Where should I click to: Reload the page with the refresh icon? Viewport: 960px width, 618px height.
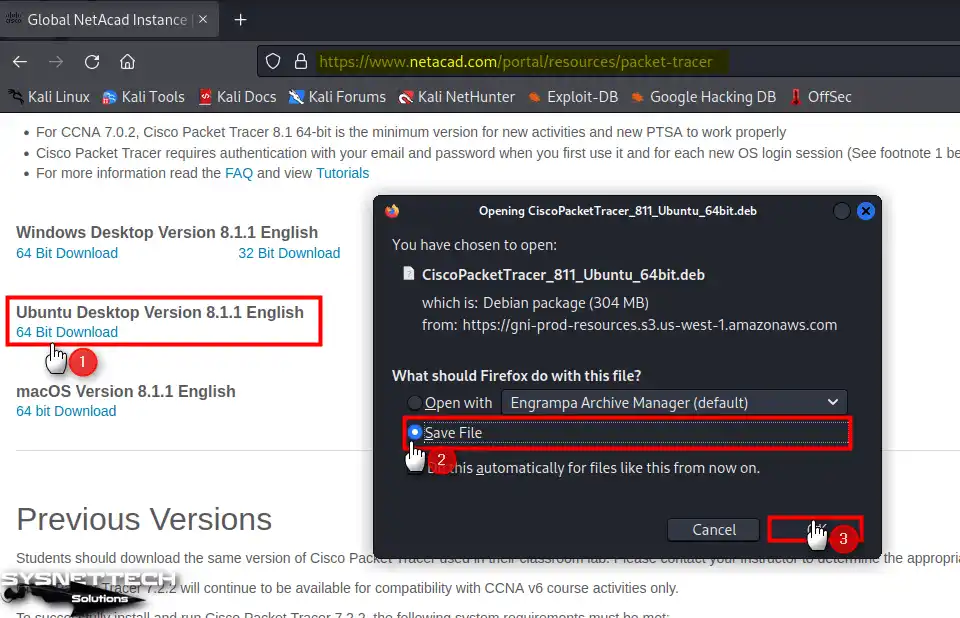click(x=92, y=62)
